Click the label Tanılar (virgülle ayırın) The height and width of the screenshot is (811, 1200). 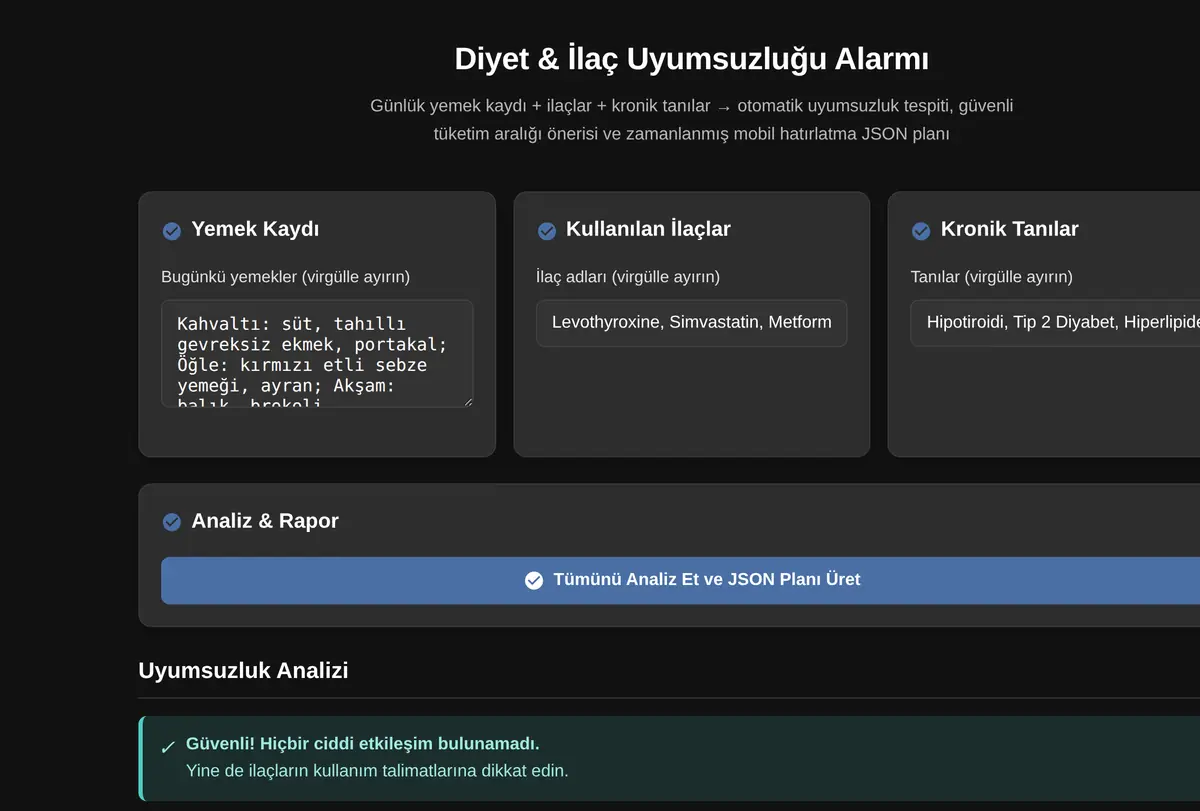991,277
